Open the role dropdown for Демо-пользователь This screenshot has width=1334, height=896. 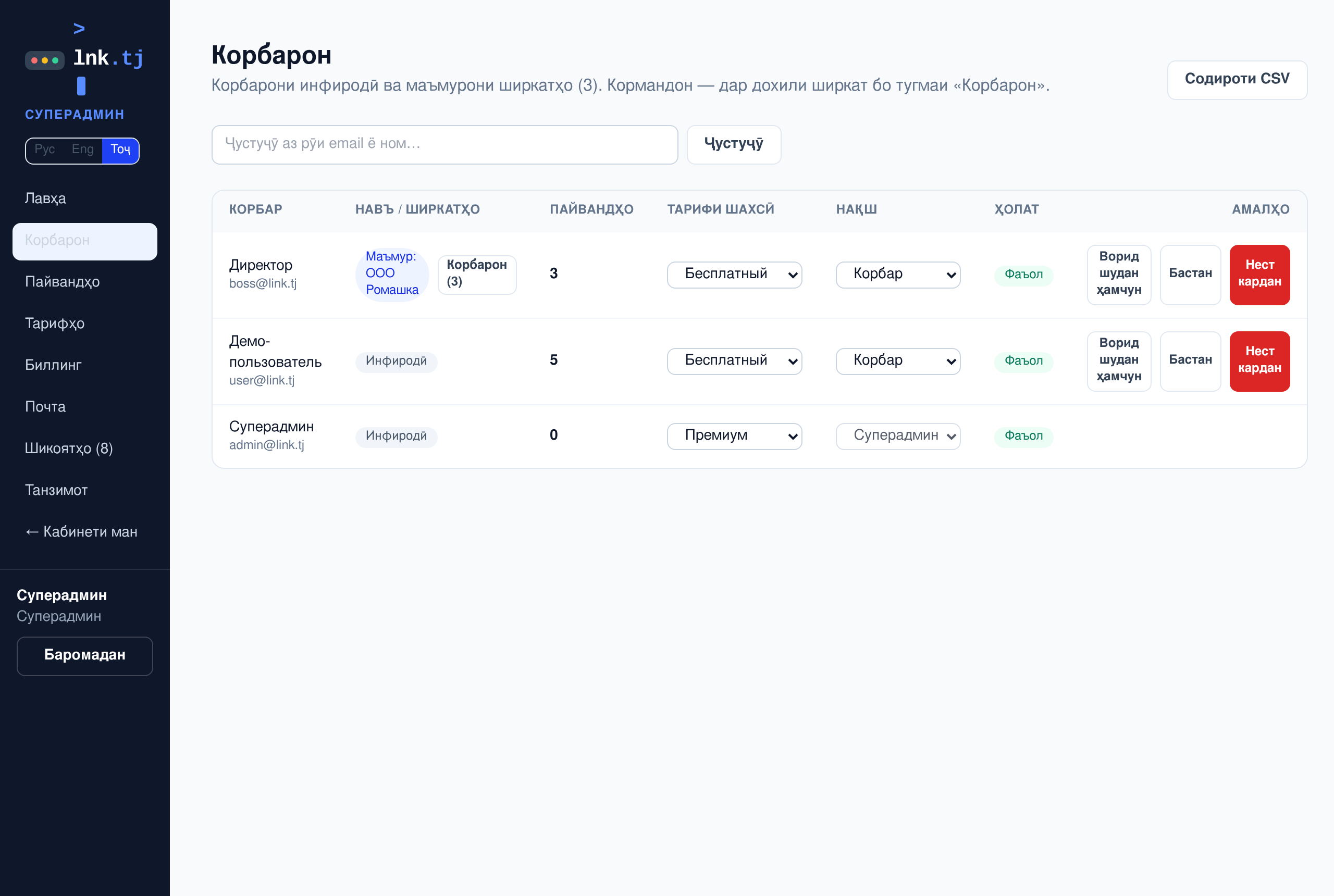point(898,361)
